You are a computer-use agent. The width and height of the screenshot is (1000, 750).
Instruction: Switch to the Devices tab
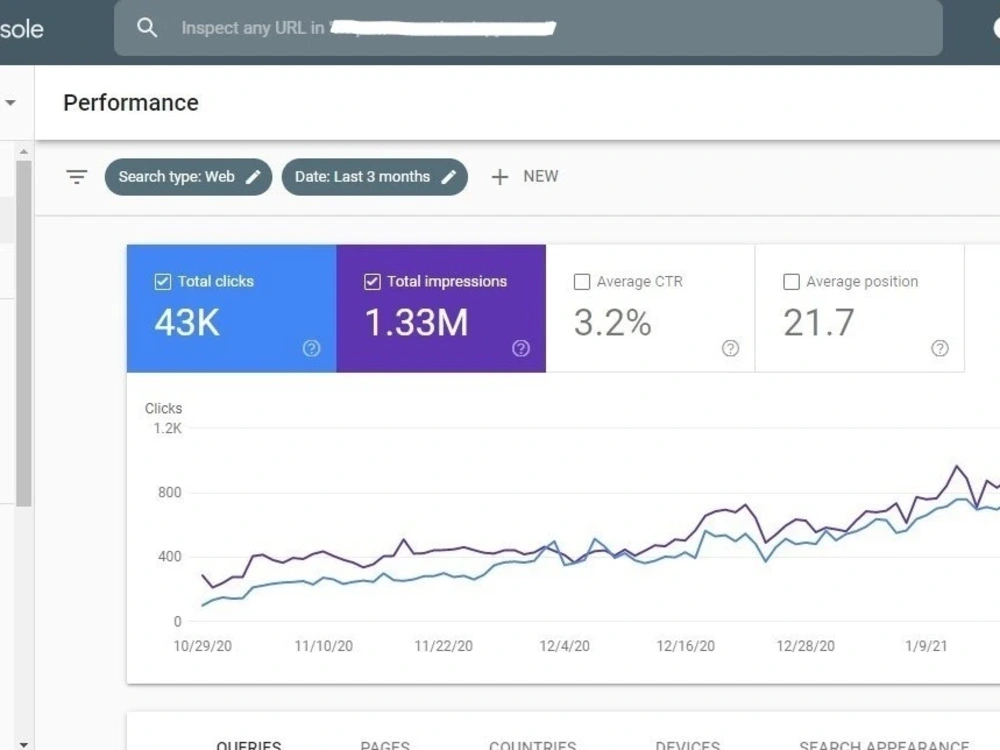point(688,745)
